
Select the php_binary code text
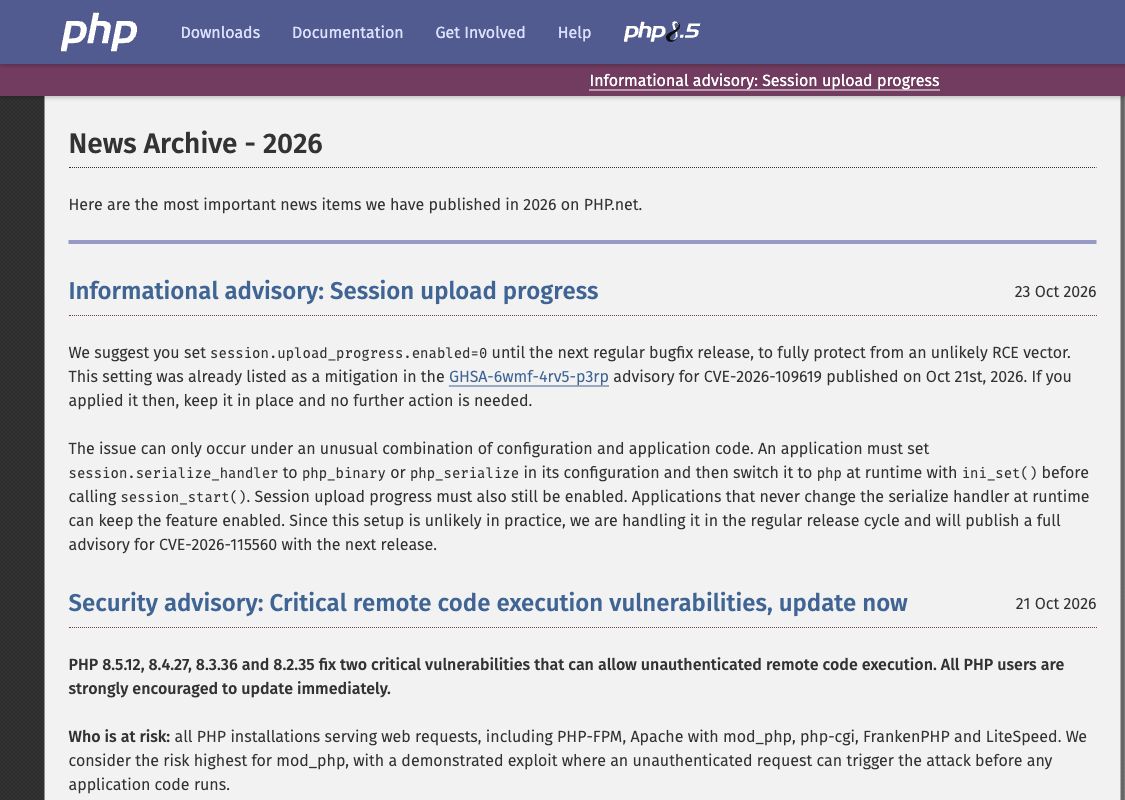pyautogui.click(x=344, y=474)
